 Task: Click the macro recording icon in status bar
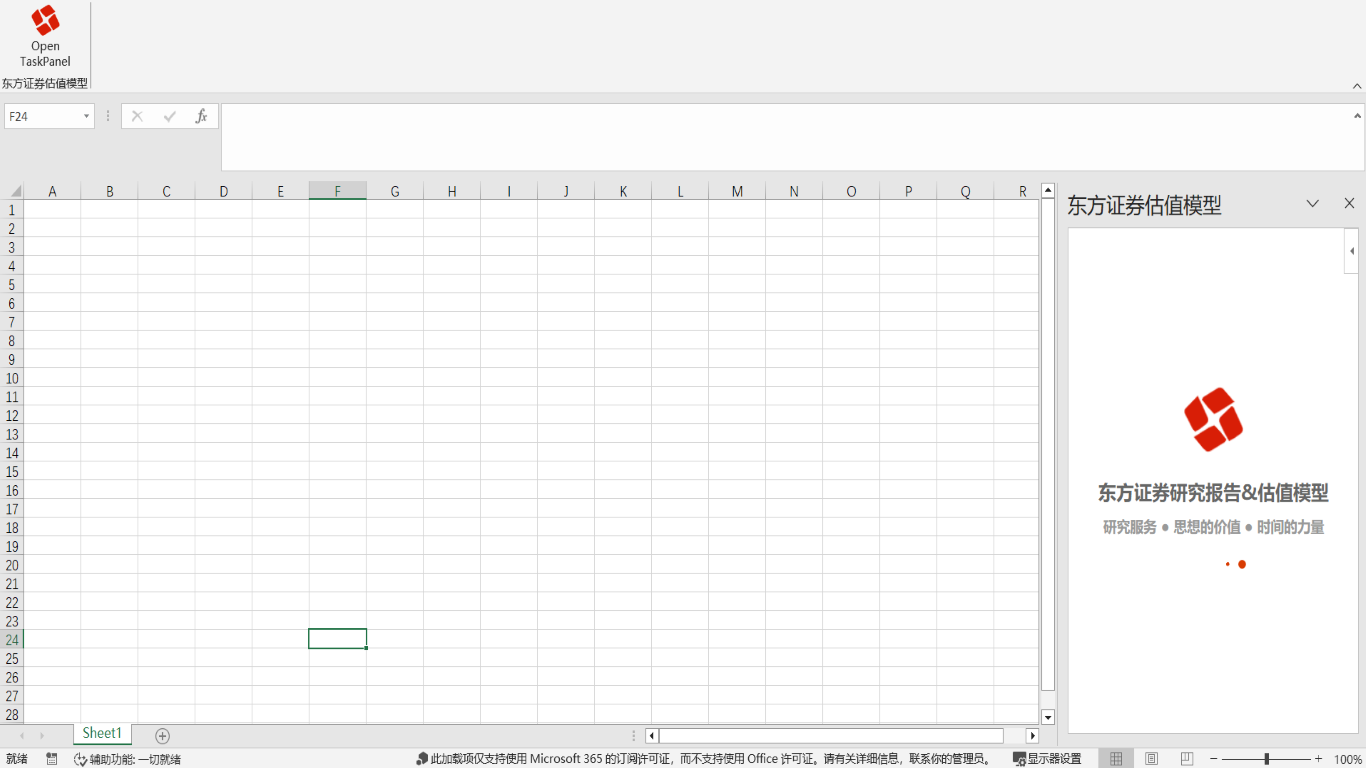click(x=52, y=759)
